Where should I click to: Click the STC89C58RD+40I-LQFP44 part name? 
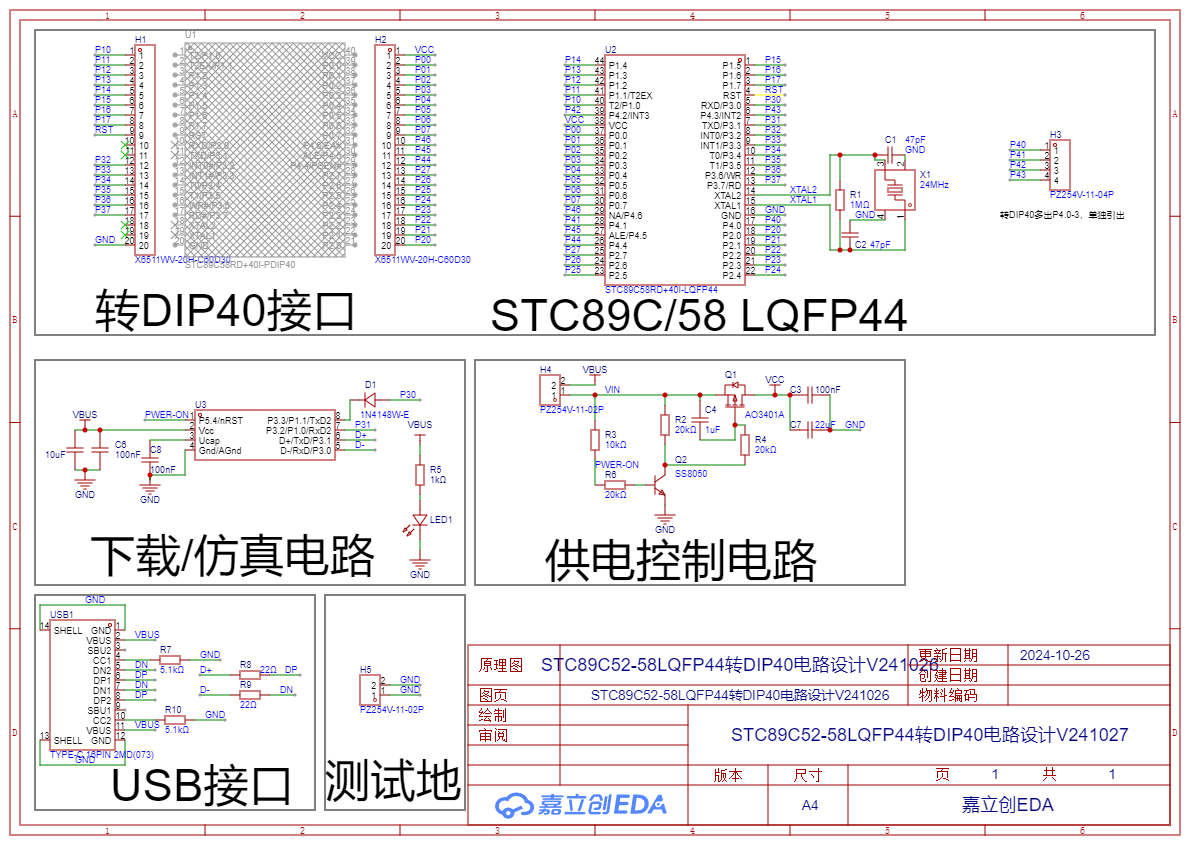[x=661, y=290]
